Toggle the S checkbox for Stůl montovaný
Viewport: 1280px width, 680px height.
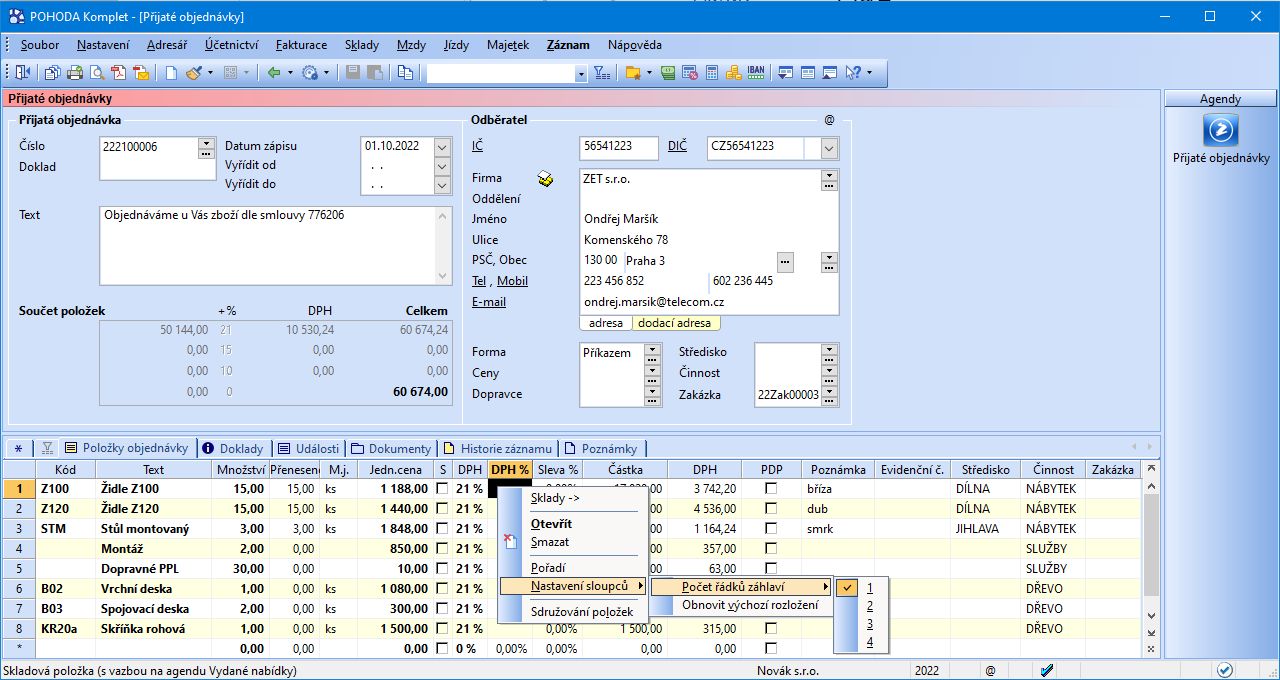coord(443,529)
